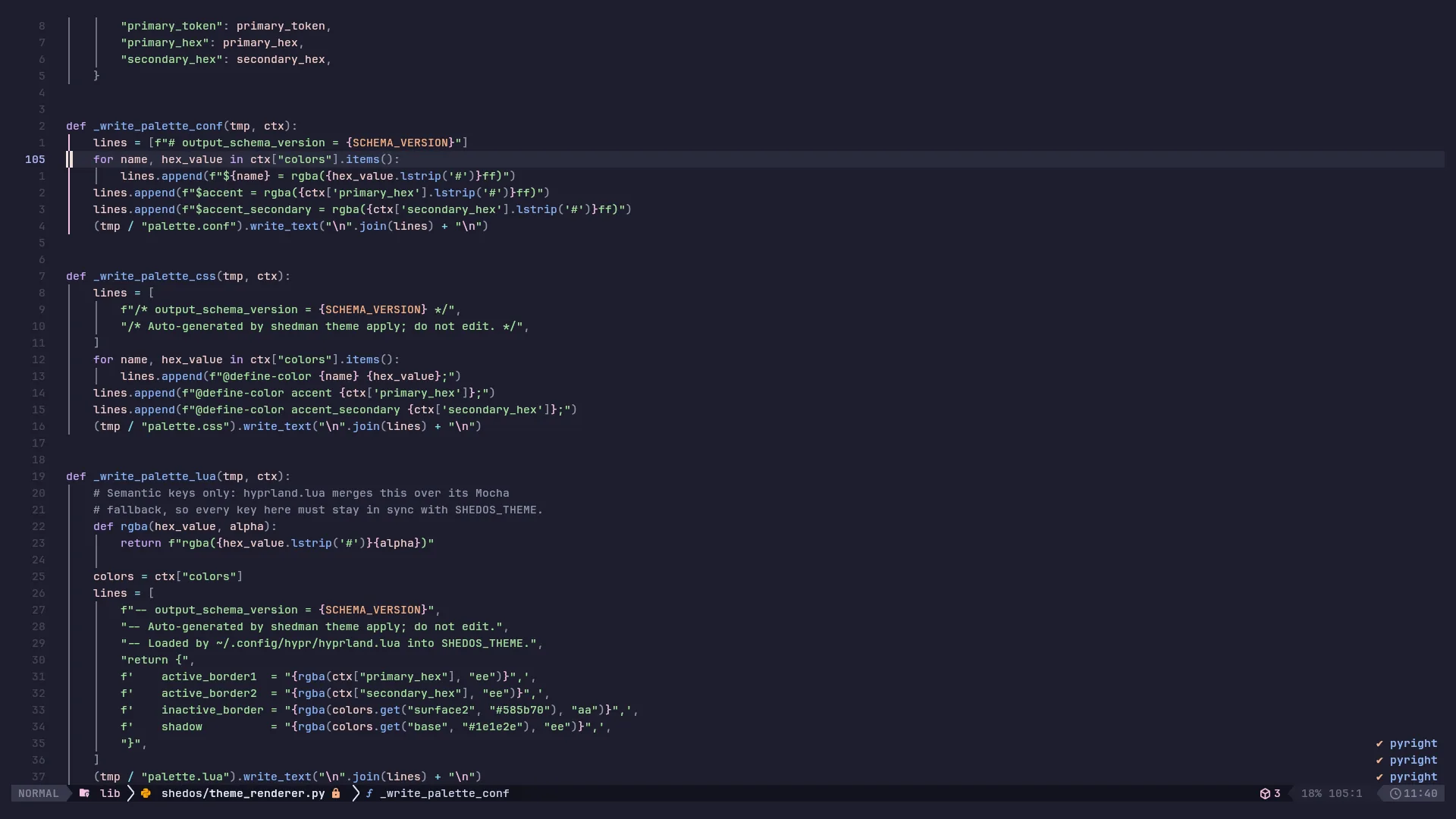
Task: Click the hyprland.lua SHEDOS_THEME string line
Action: point(331,643)
